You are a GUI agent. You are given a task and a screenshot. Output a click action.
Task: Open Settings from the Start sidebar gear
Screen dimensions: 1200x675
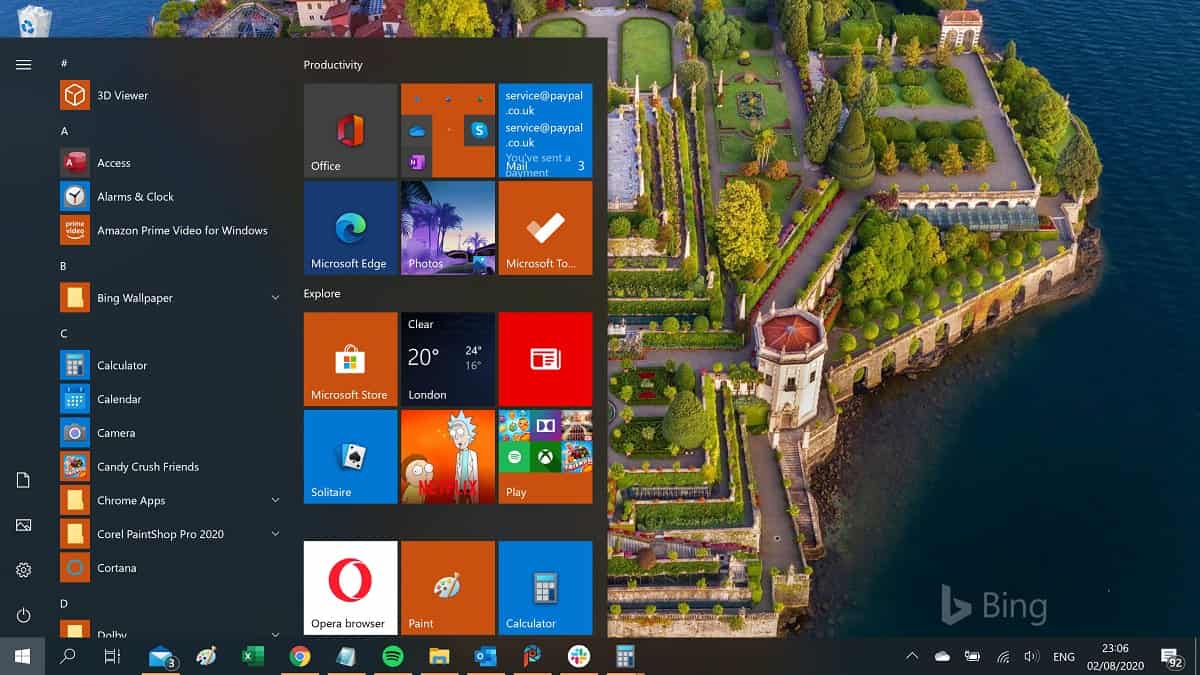point(23,570)
